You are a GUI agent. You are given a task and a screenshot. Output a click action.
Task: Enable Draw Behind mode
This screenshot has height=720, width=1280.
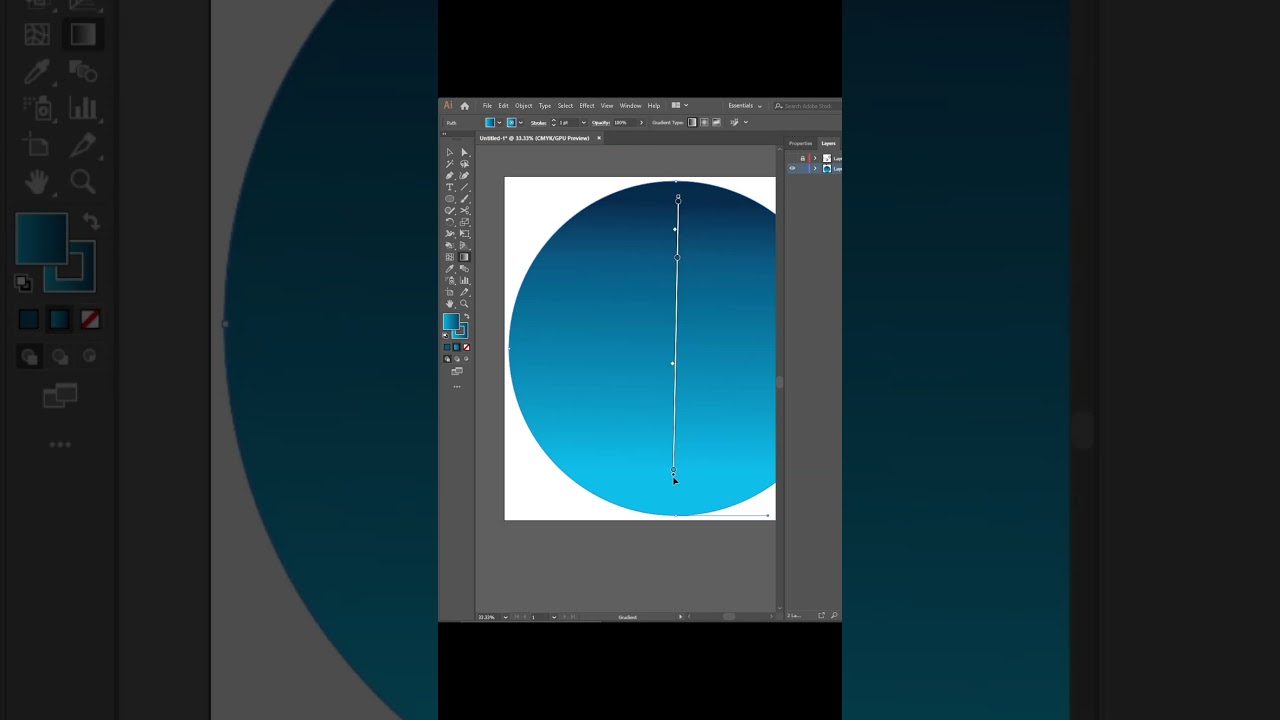point(457,359)
